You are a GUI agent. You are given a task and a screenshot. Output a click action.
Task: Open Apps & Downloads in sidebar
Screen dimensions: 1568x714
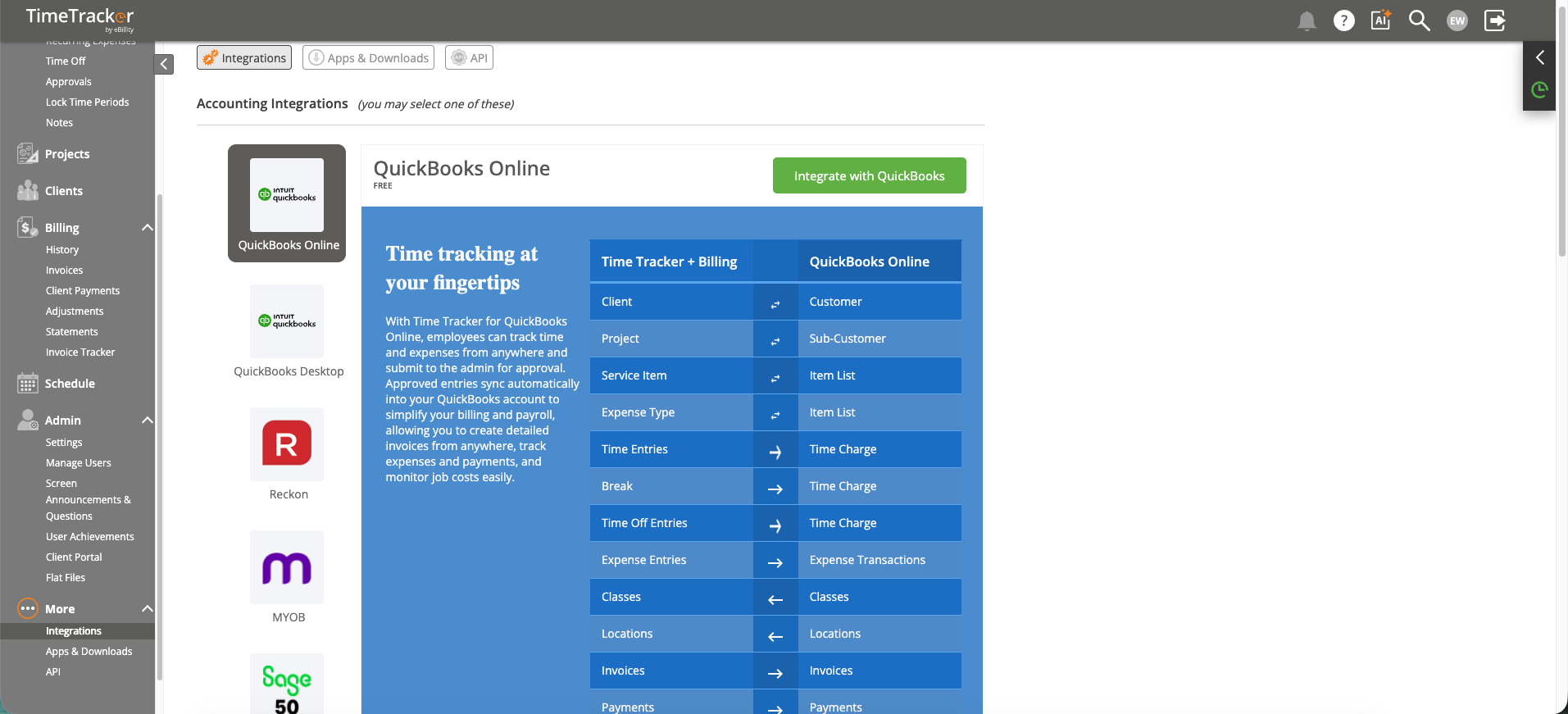[89, 652]
